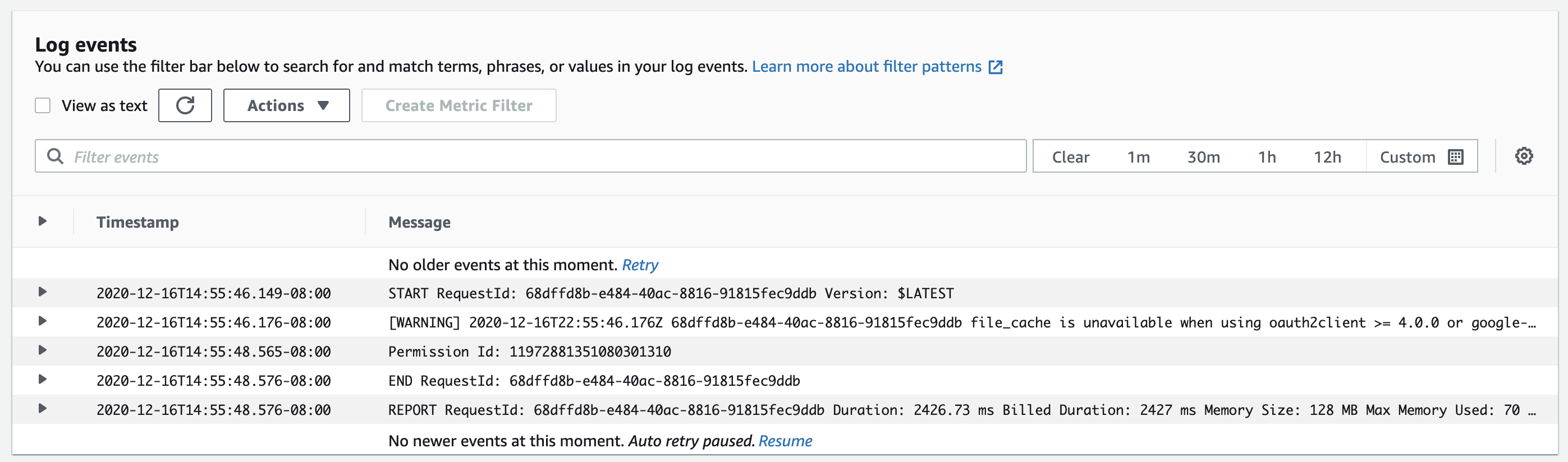Click the Custom time range calendar icon
The height and width of the screenshot is (462, 1568).
point(1455,157)
